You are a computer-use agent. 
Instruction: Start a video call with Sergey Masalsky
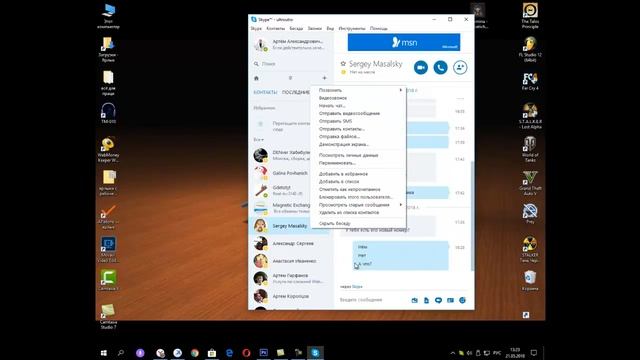[x=421, y=67]
